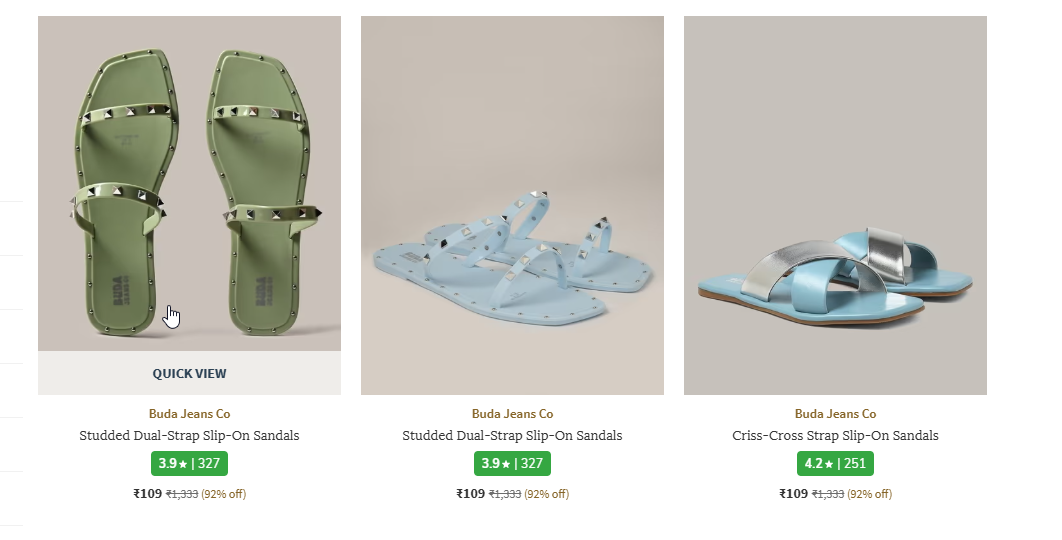
Task: Click the struck-through ₹1,333 price under the green sandals
Action: pyautogui.click(x=182, y=494)
